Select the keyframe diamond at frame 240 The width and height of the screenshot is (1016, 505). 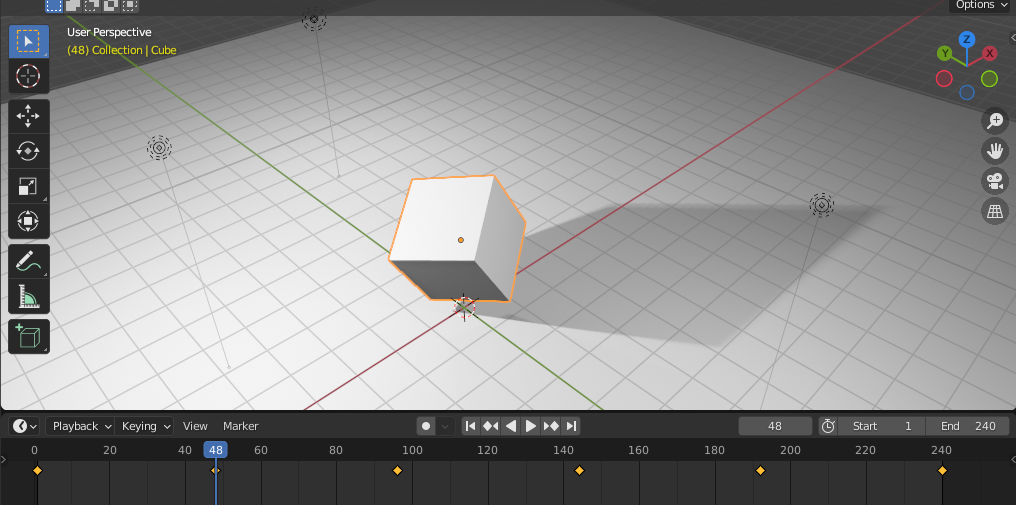(942, 470)
